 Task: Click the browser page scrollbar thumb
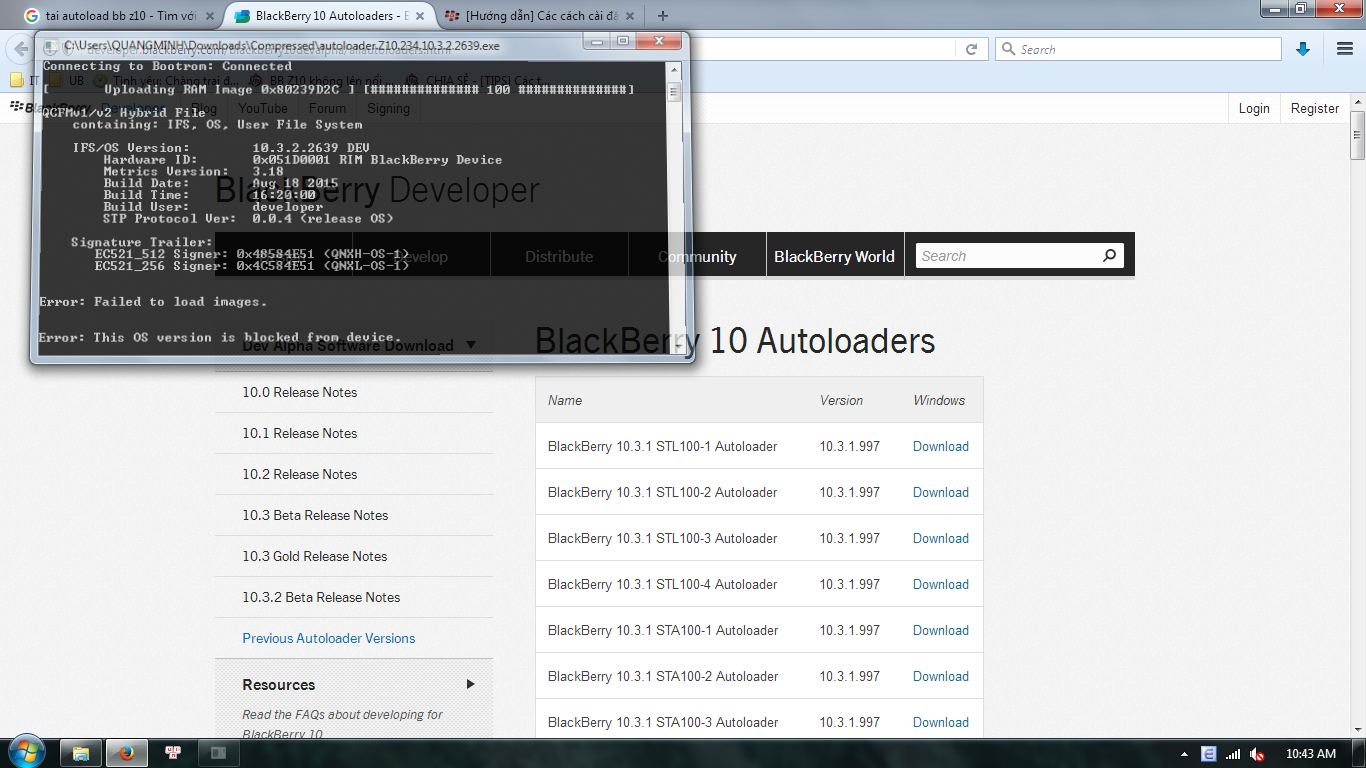tap(1357, 136)
